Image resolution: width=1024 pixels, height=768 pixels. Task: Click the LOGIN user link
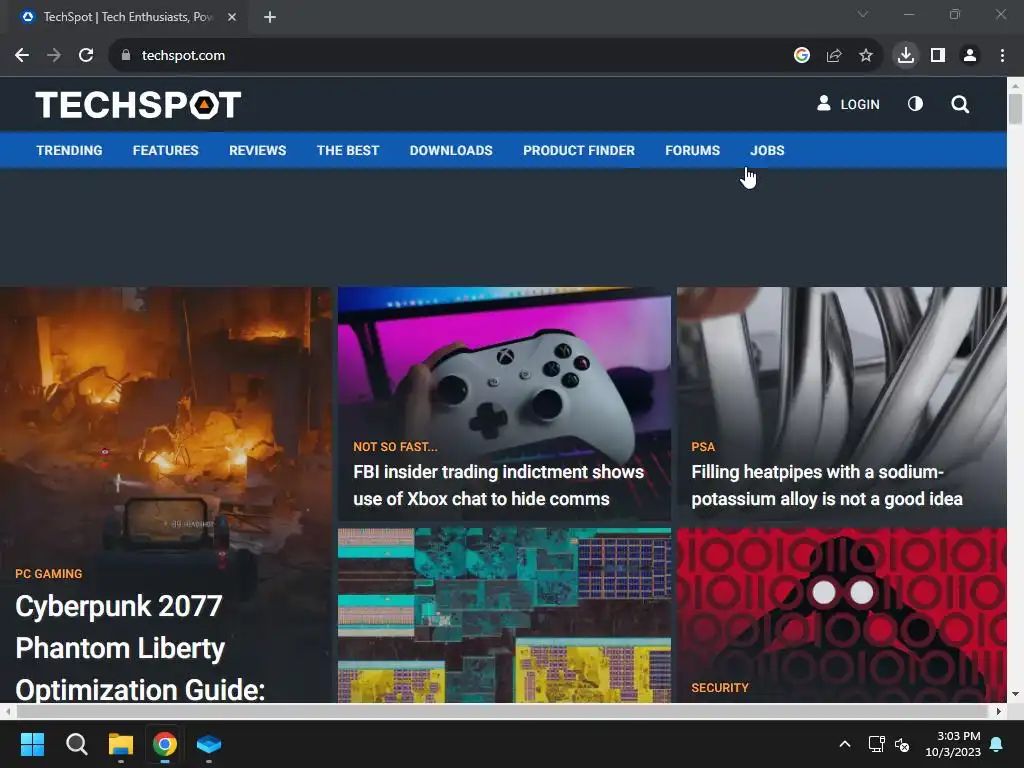[x=848, y=104]
